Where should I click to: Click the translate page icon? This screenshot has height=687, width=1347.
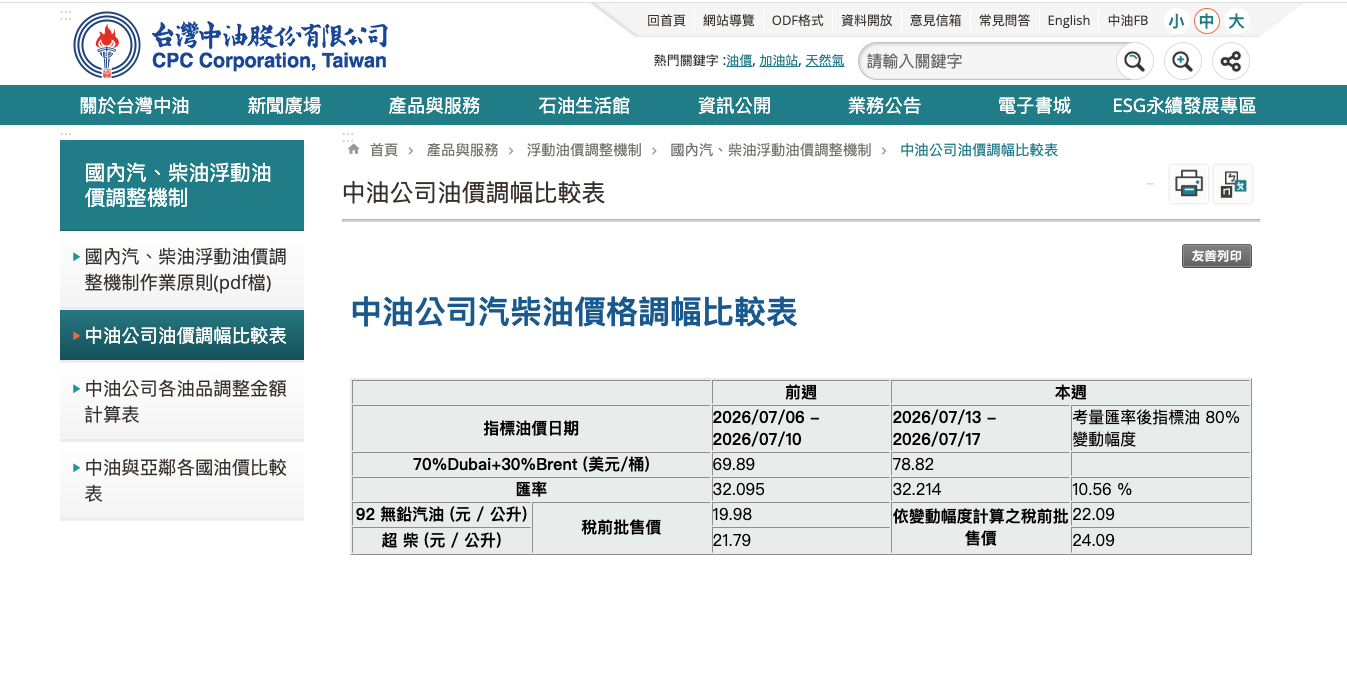(1233, 184)
